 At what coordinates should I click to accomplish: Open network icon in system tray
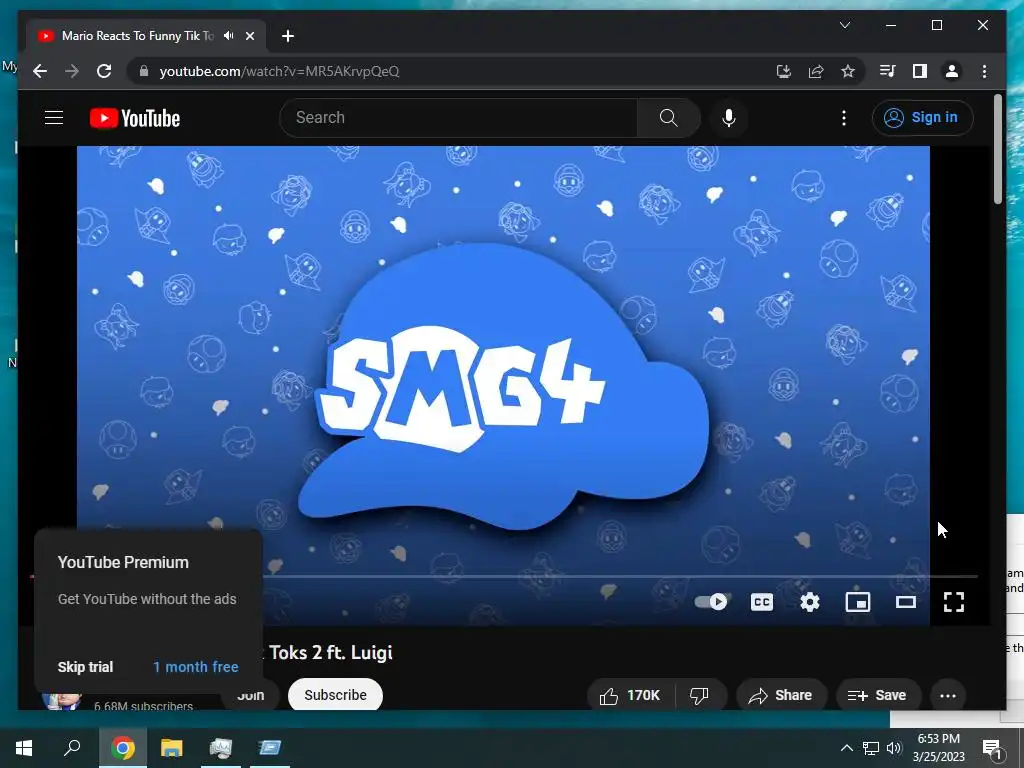click(871, 748)
